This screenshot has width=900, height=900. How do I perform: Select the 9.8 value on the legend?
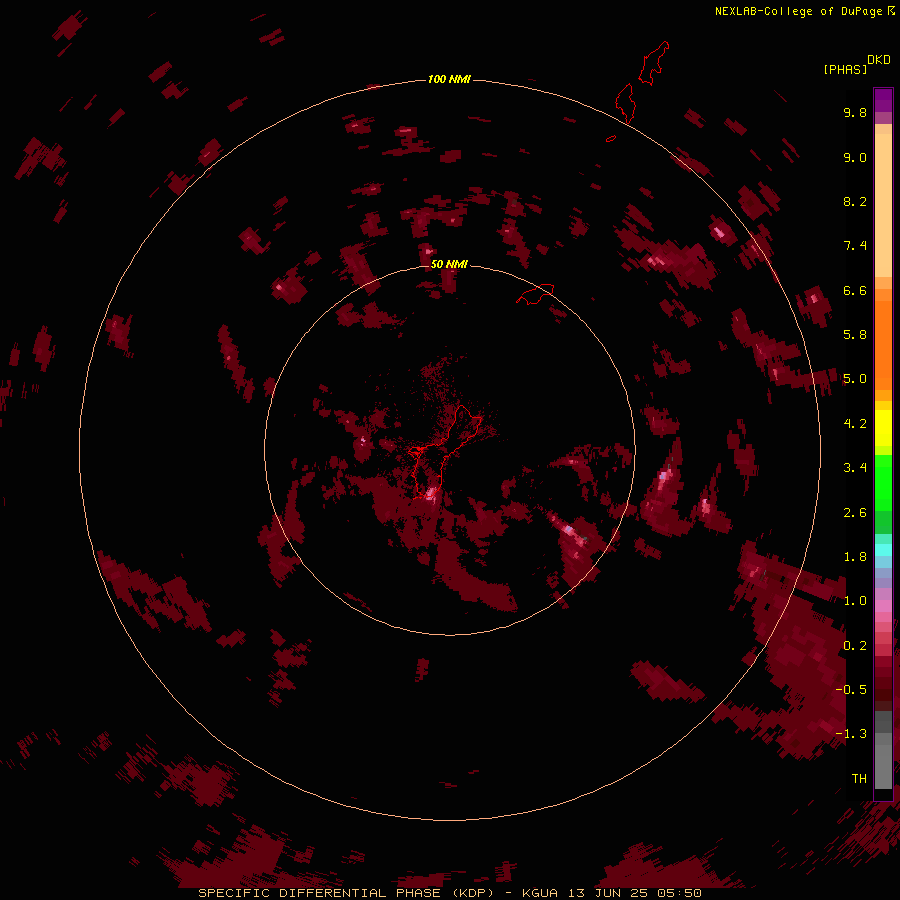coord(855,112)
